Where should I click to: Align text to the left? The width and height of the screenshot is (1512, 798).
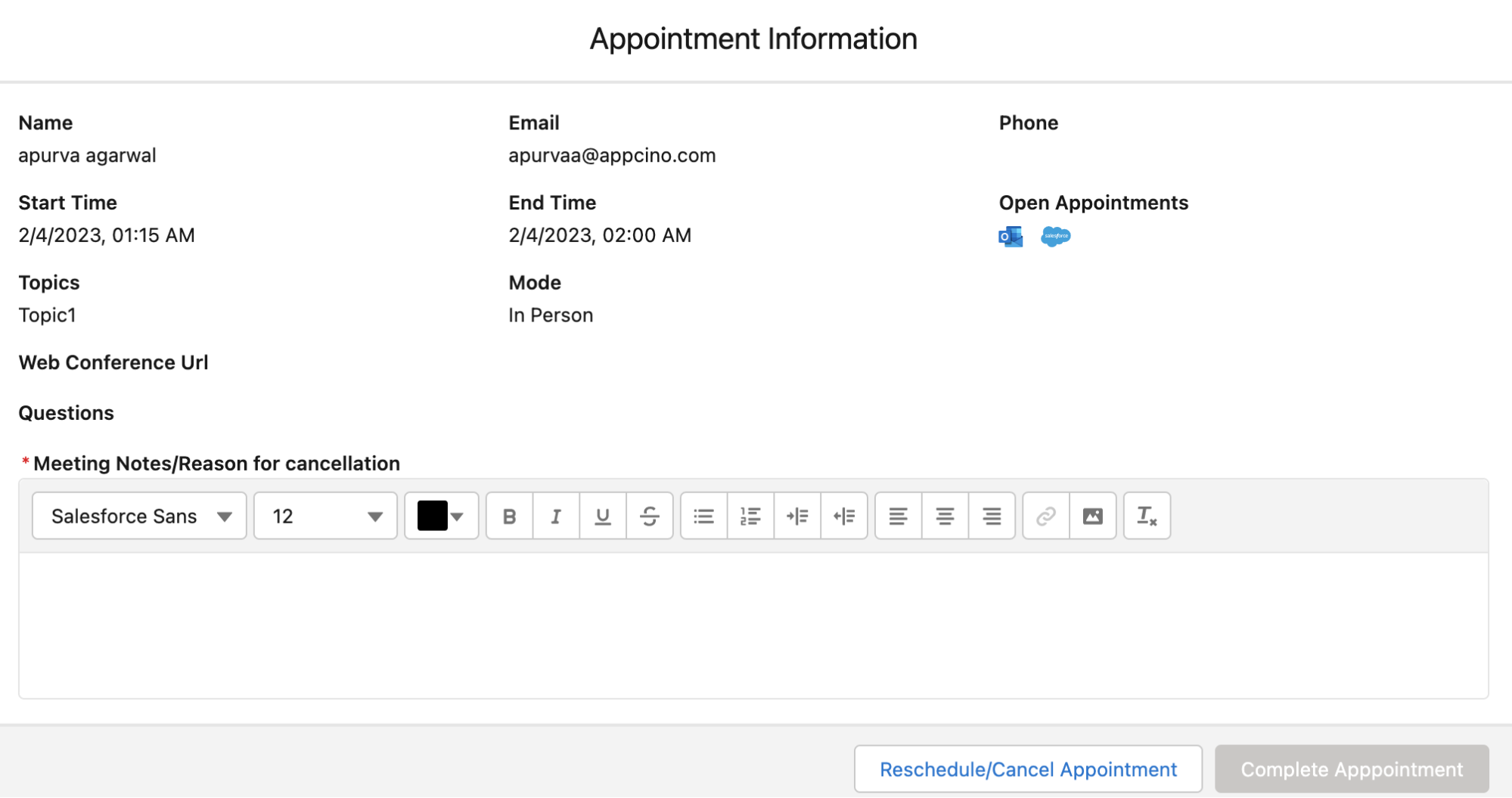899,516
